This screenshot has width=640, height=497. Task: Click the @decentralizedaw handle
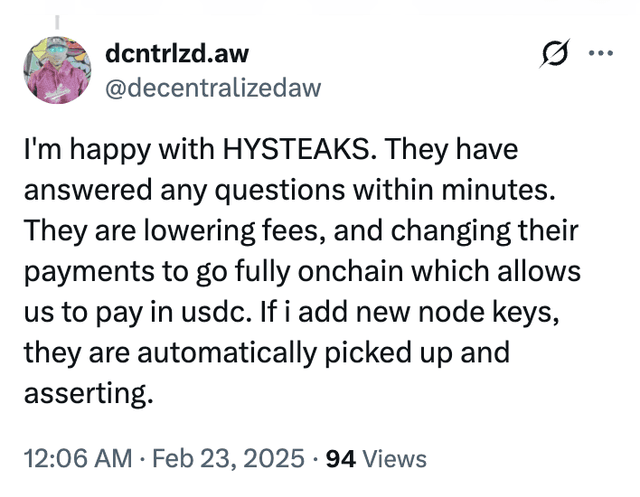[x=213, y=88]
